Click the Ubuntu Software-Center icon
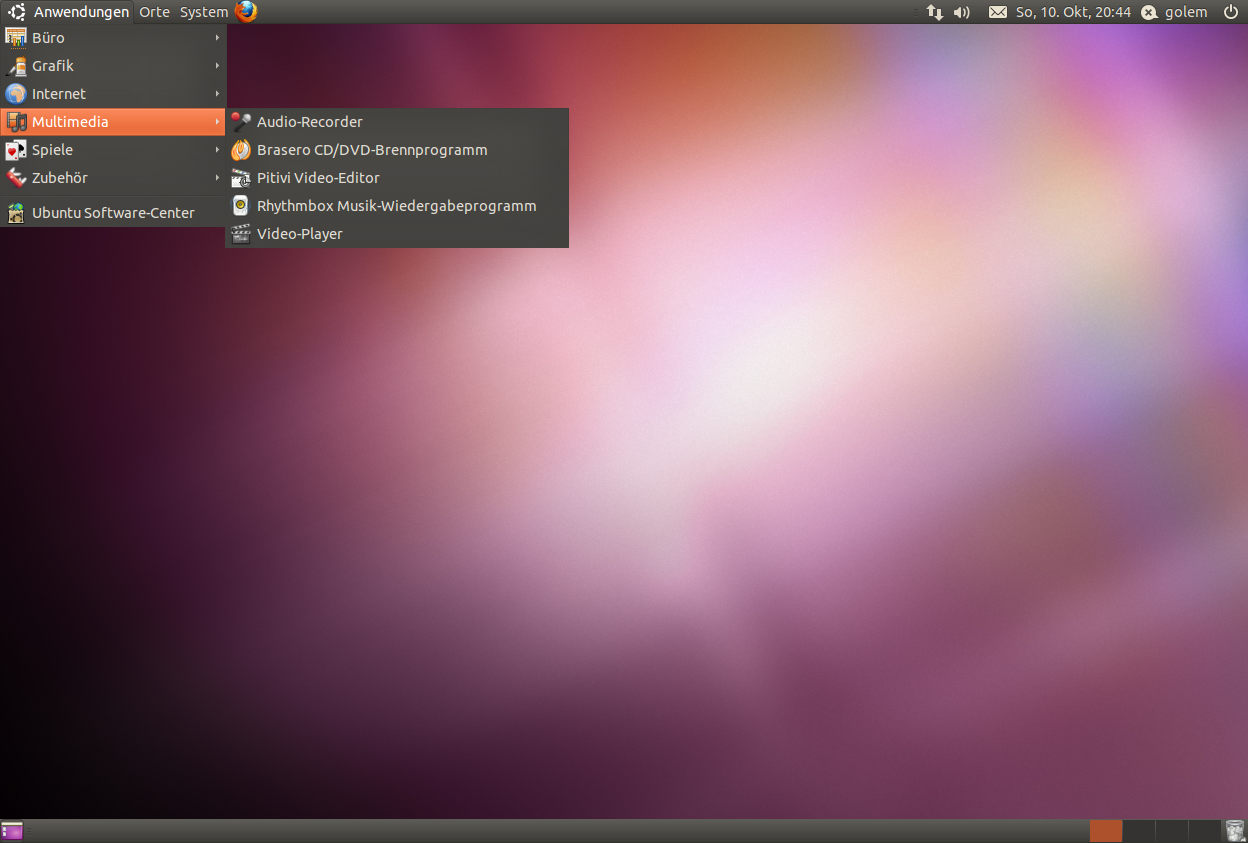 [15, 213]
